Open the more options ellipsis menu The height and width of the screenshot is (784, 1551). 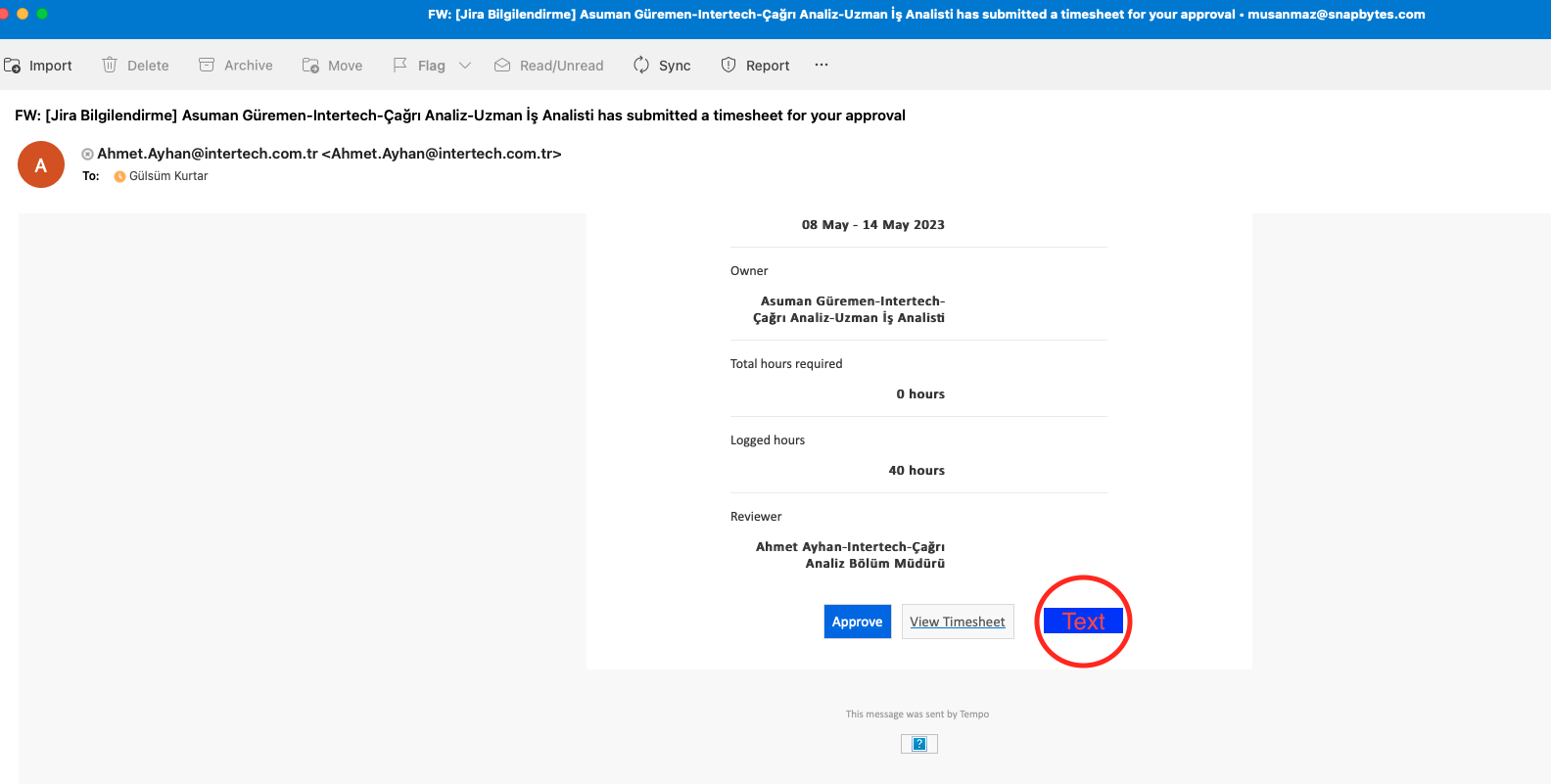(x=822, y=66)
